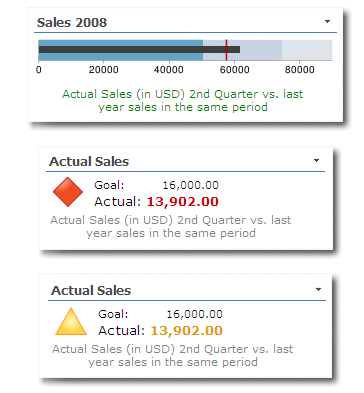Click the dark actual-value bar in chart

pyautogui.click(x=139, y=50)
